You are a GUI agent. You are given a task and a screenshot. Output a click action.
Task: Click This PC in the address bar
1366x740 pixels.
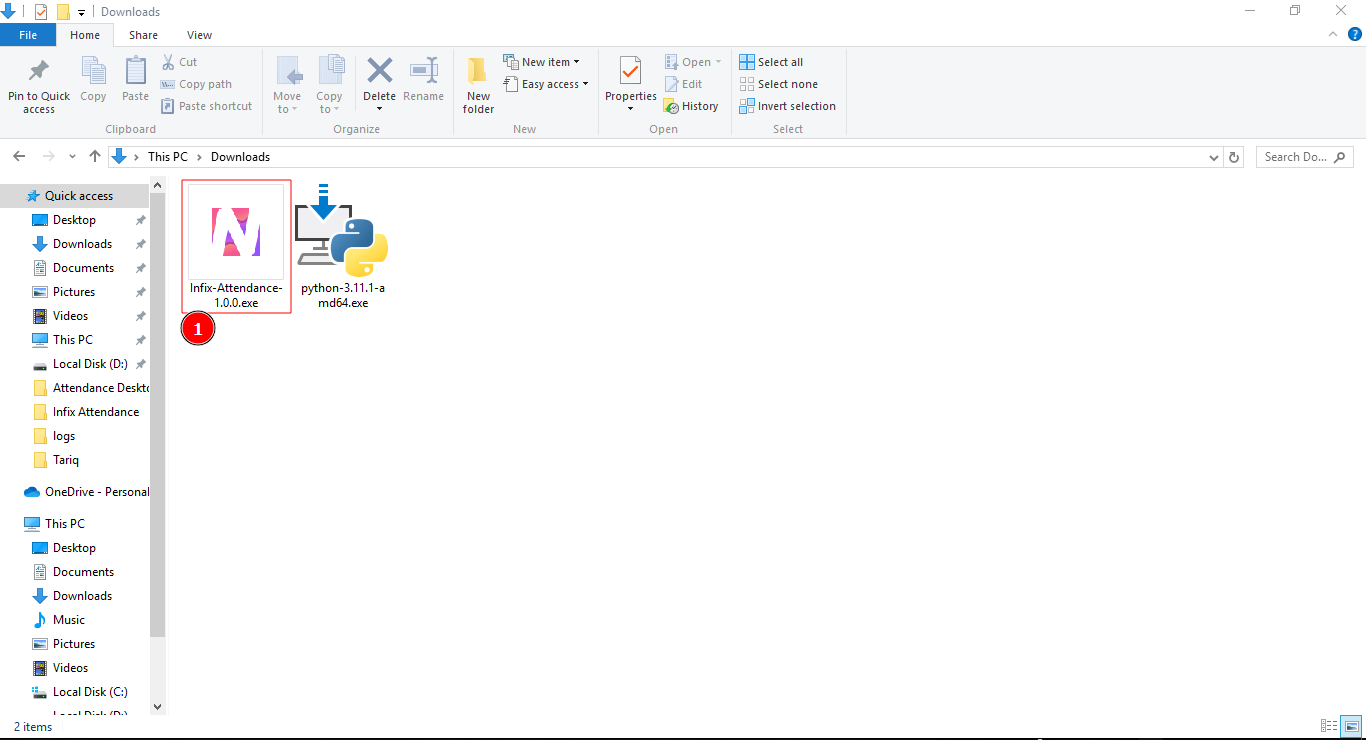pyautogui.click(x=168, y=157)
